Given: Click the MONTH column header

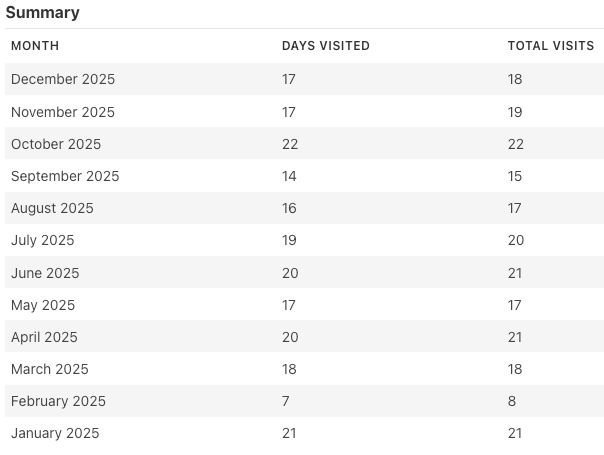Looking at the screenshot, I should [x=35, y=46].
